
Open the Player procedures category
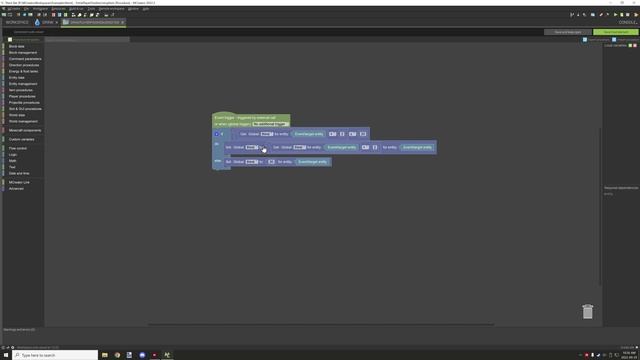click(x=22, y=96)
